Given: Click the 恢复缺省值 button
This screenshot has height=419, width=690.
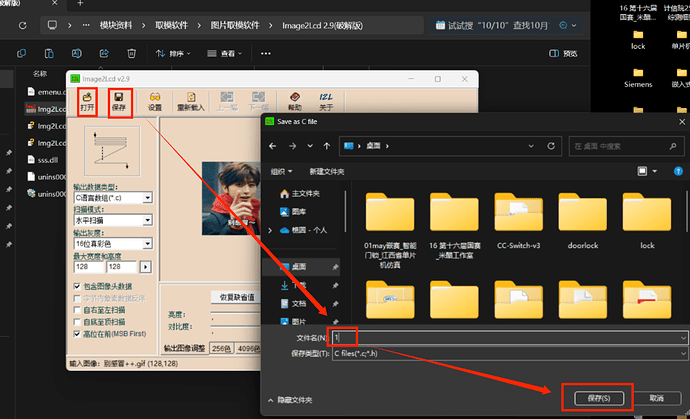Looking at the screenshot, I should (236, 297).
